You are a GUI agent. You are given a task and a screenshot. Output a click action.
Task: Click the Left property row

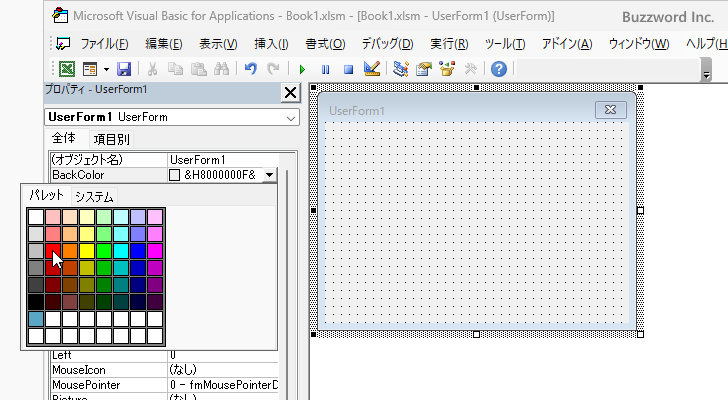tap(164, 355)
